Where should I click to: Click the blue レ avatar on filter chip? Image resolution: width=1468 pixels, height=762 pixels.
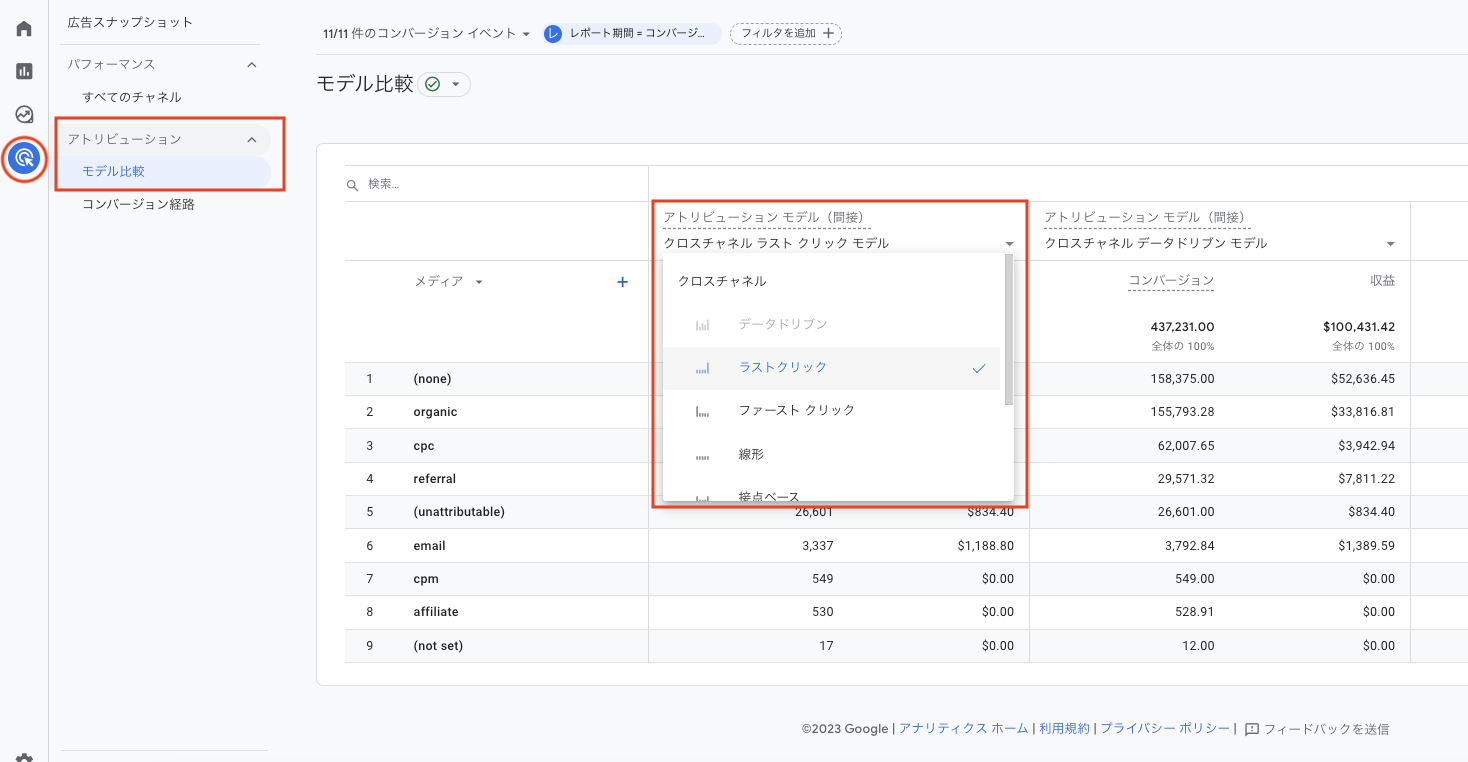[553, 33]
